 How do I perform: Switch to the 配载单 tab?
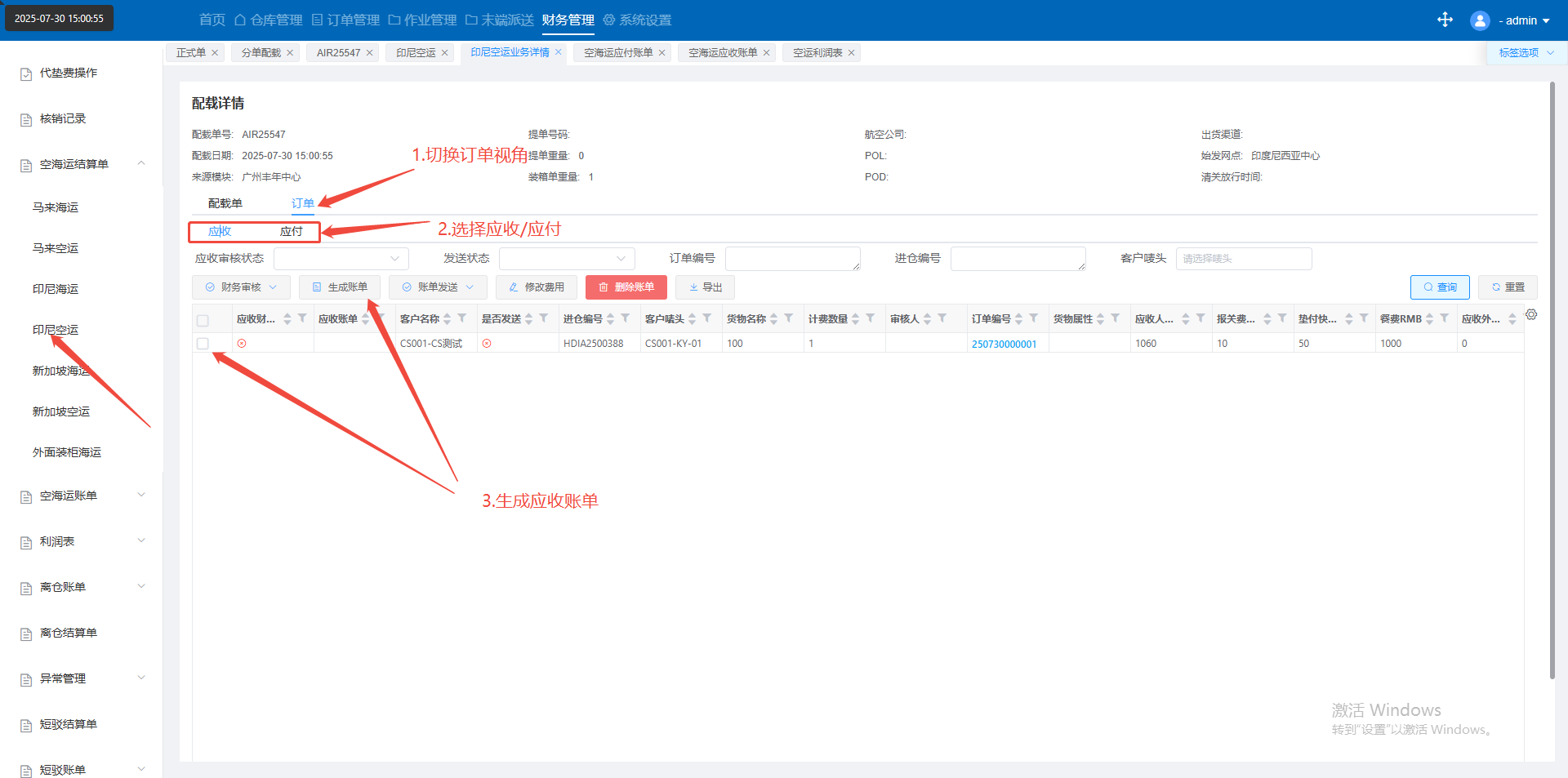point(225,203)
